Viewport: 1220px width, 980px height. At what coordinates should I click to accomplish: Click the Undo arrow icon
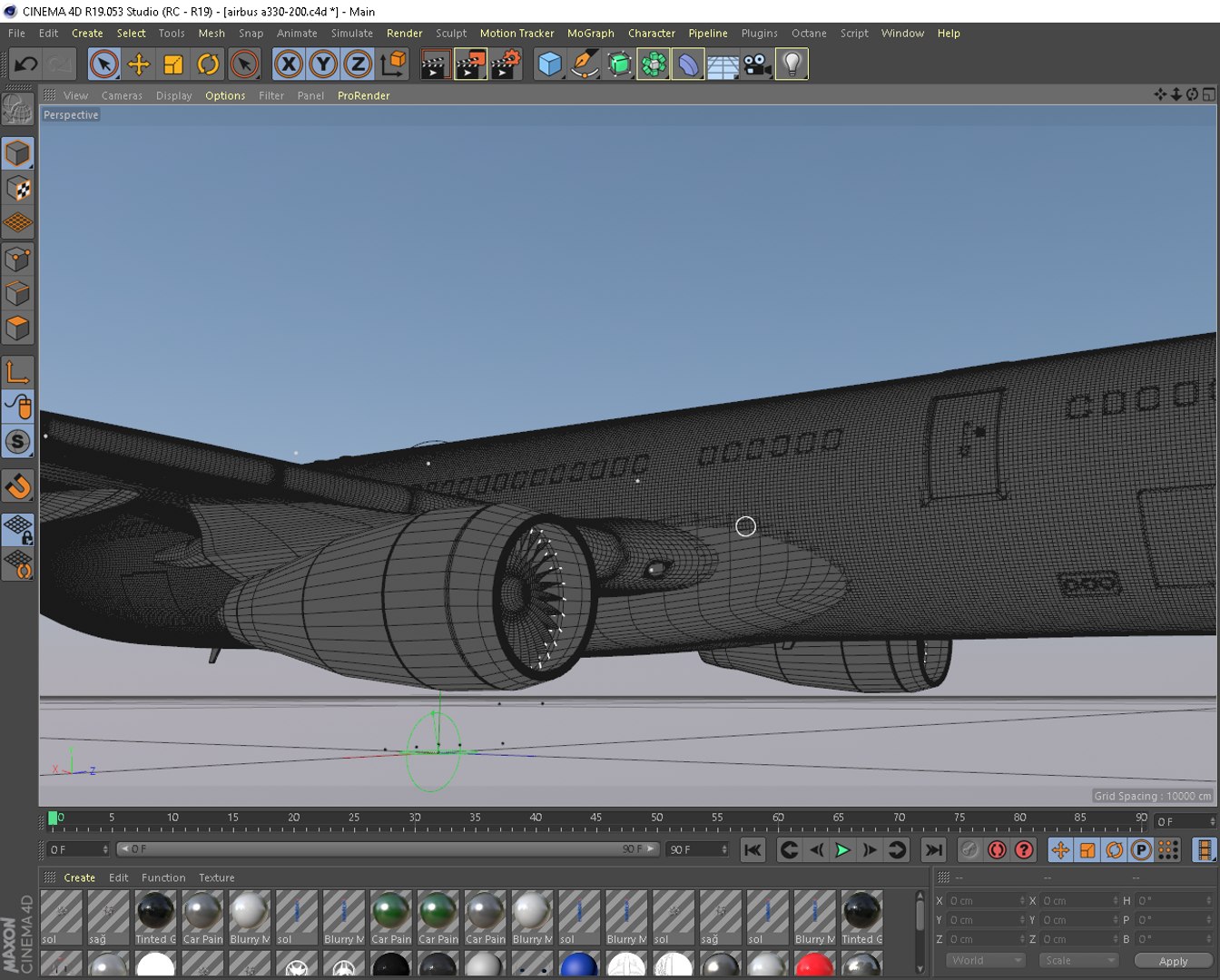point(25,64)
